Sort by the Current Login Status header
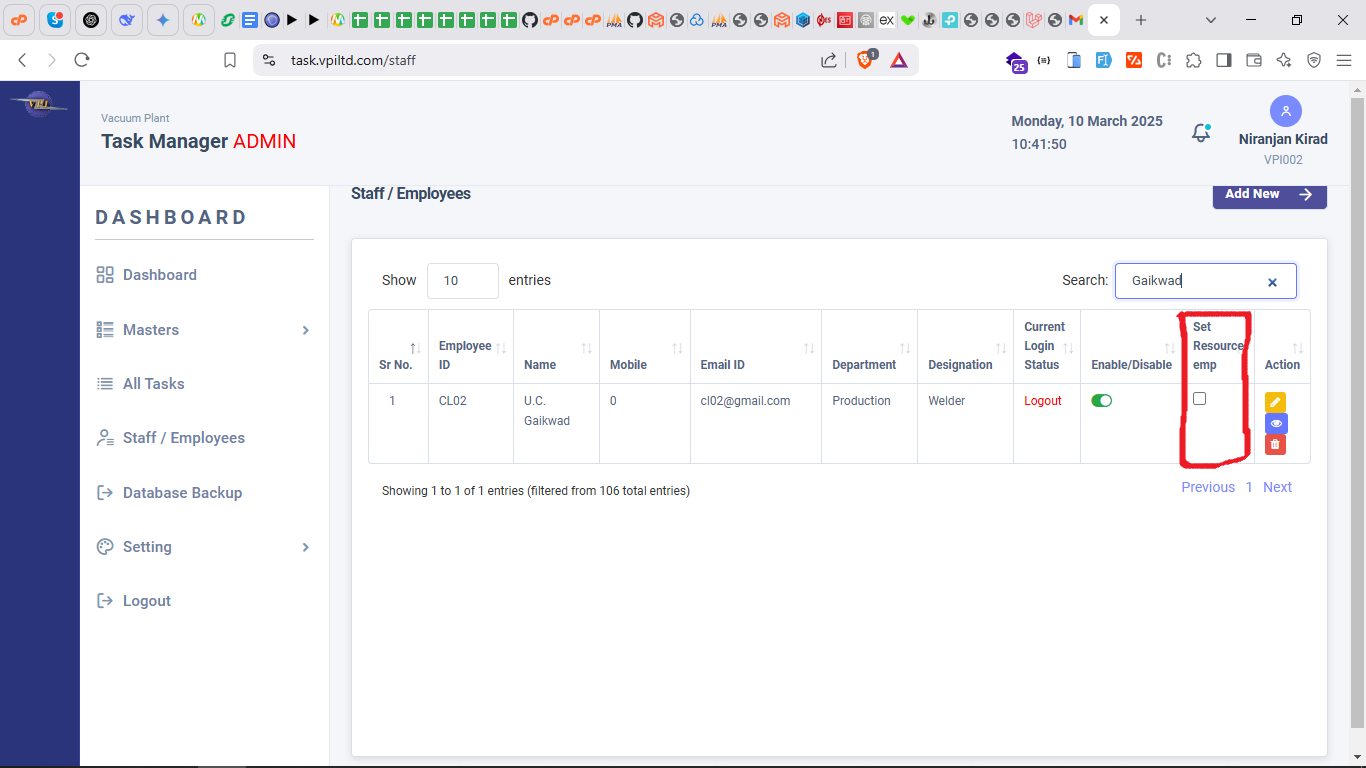The image size is (1366, 768). coord(1047,347)
